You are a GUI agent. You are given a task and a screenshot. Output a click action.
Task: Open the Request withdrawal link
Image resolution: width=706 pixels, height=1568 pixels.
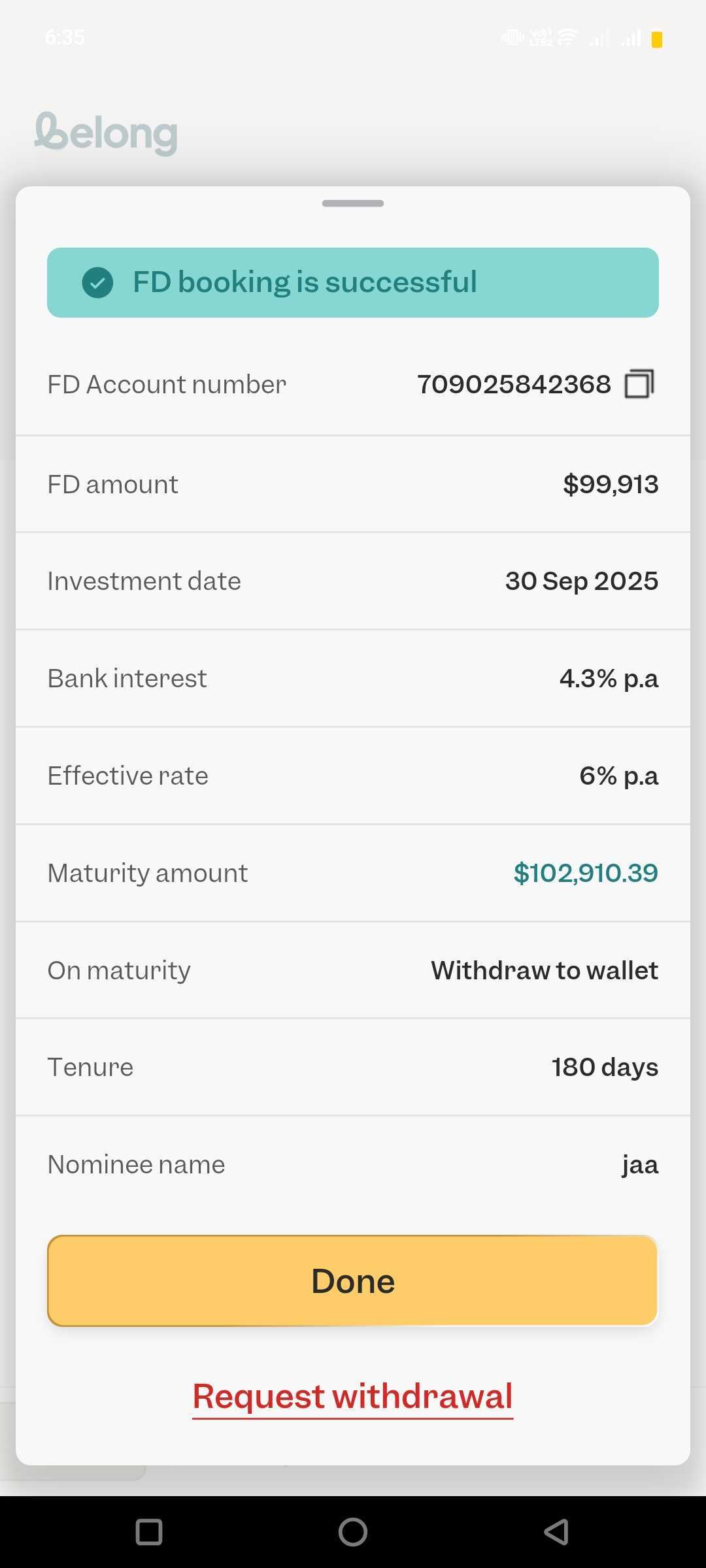point(352,1396)
